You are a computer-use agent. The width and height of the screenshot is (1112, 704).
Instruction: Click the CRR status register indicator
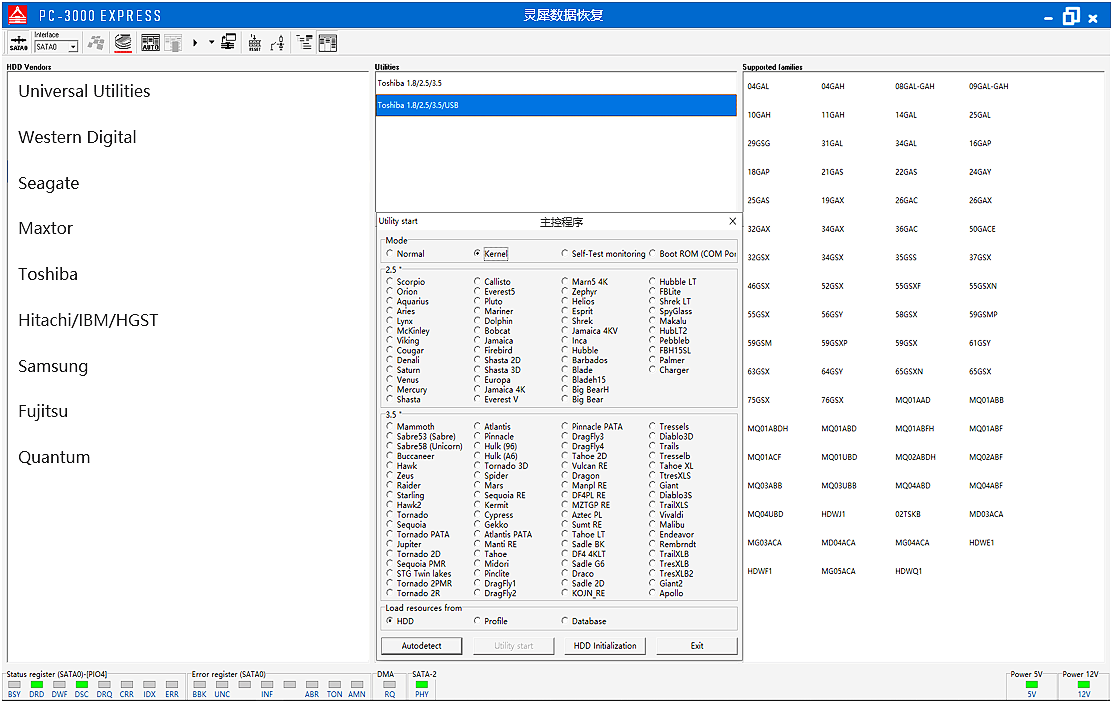pyautogui.click(x=127, y=685)
